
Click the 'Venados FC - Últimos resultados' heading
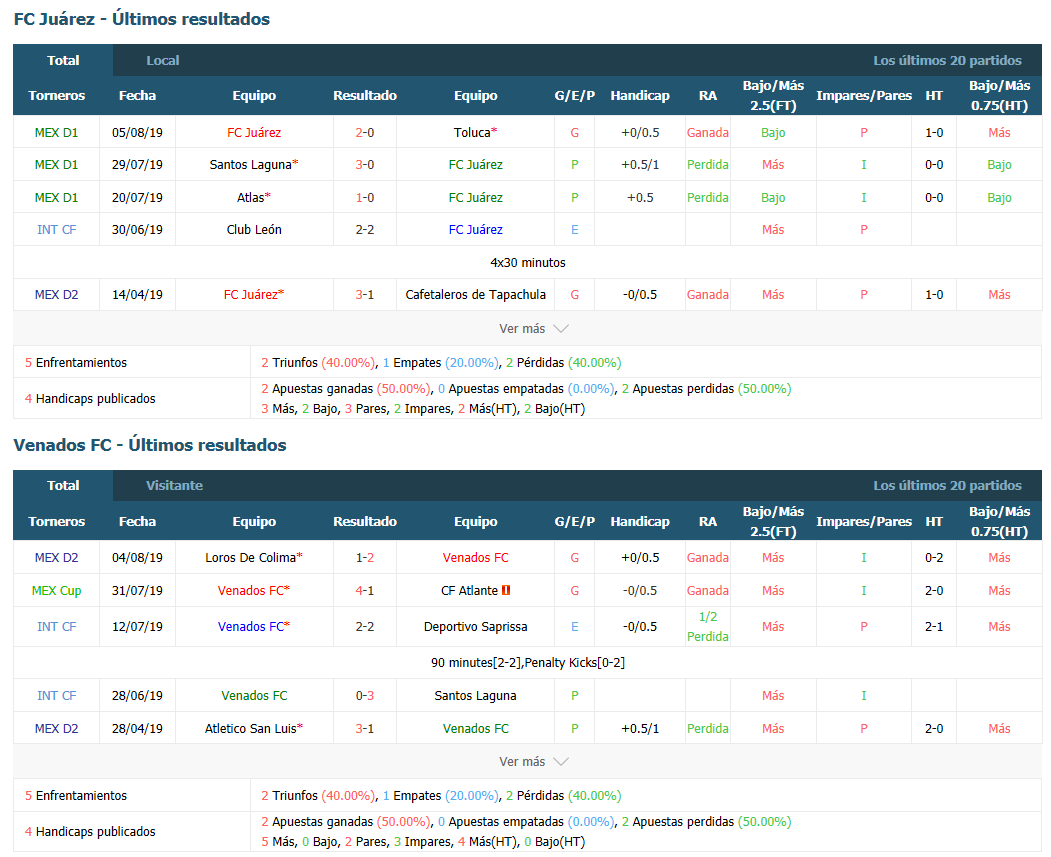coord(149,445)
